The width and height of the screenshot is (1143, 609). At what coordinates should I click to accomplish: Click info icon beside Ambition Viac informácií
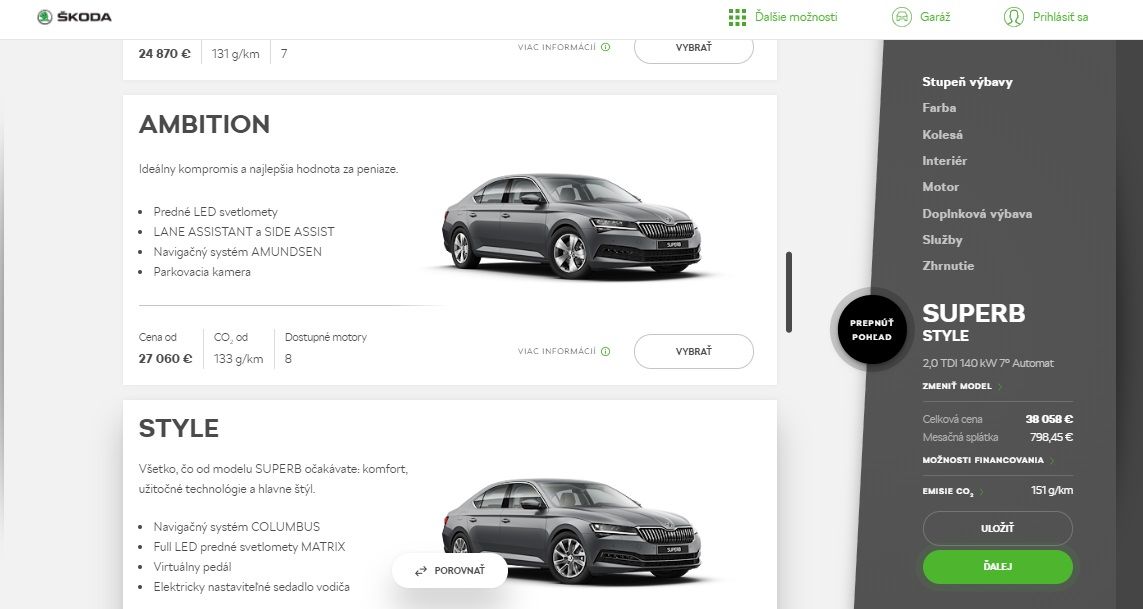tap(605, 352)
